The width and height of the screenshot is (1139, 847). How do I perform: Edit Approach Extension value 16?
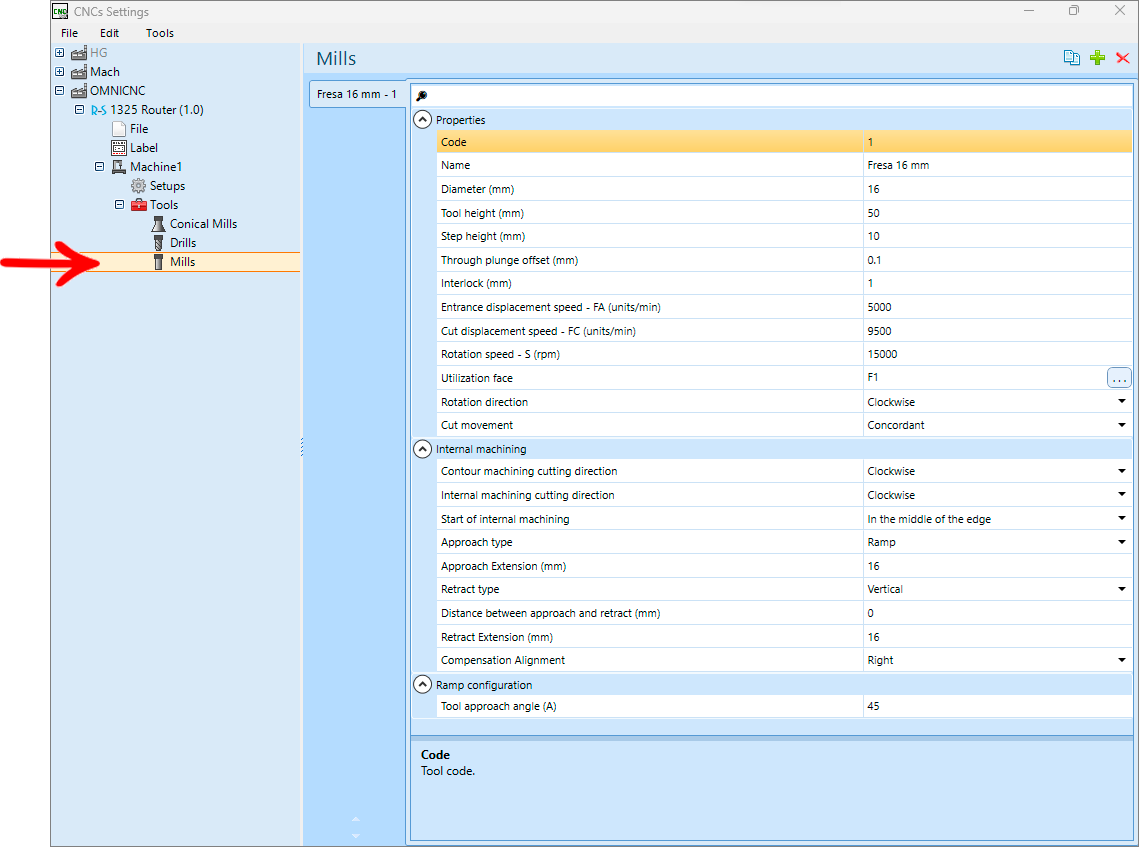[997, 566]
